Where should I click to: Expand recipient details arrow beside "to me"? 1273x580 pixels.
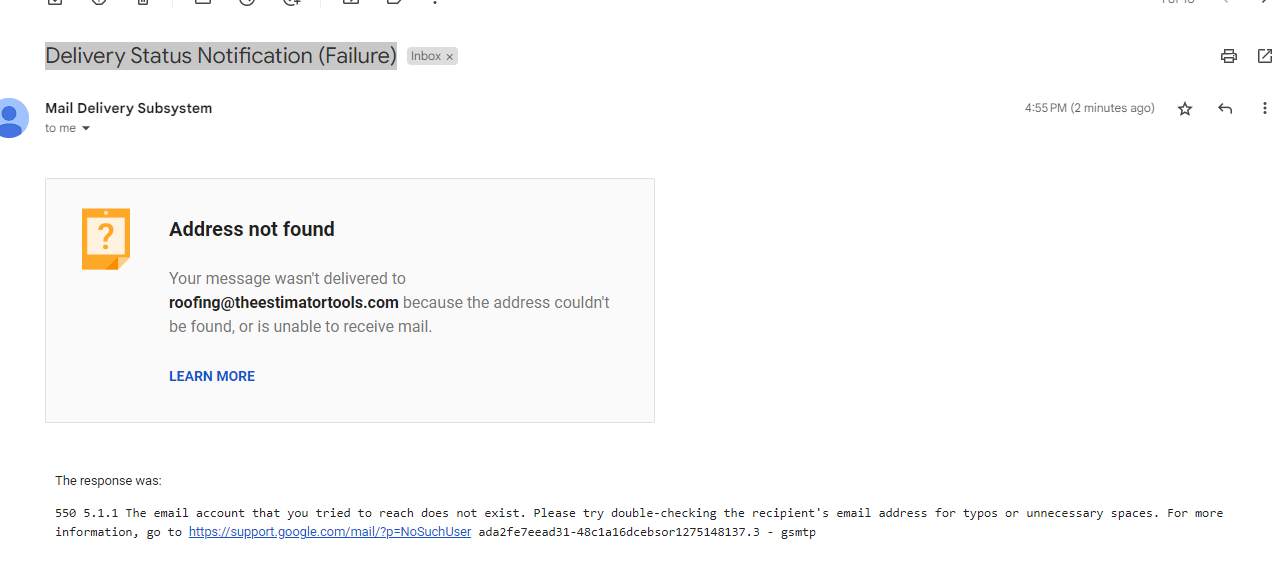[x=86, y=129]
